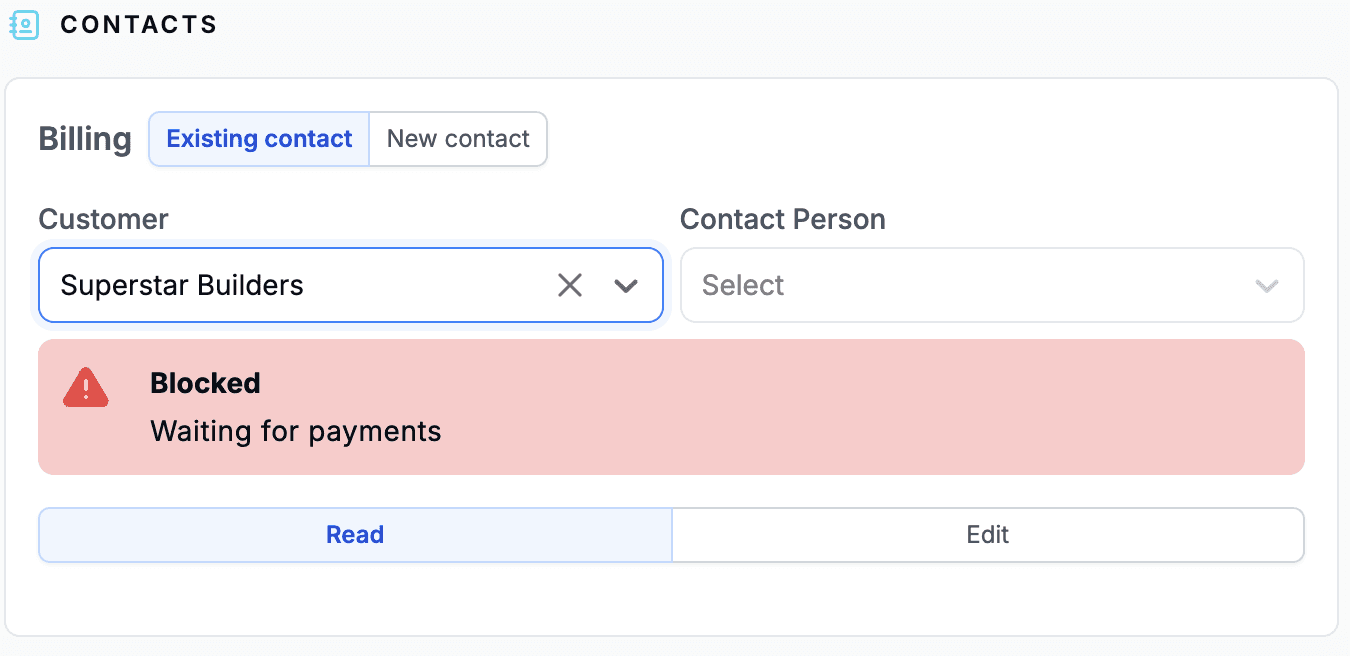
Task: Click the Contact Person 'Select' placeholder
Action: [x=743, y=286]
